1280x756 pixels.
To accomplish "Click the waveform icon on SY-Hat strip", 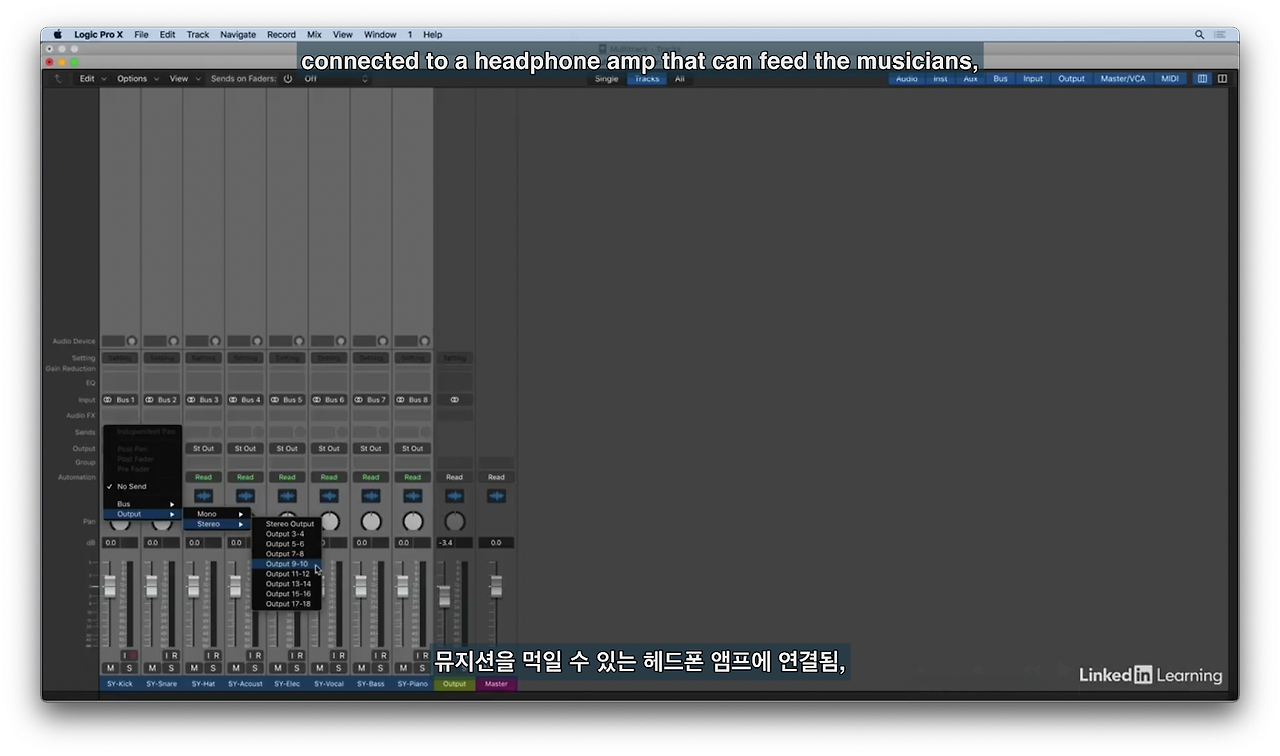I will coord(204,496).
